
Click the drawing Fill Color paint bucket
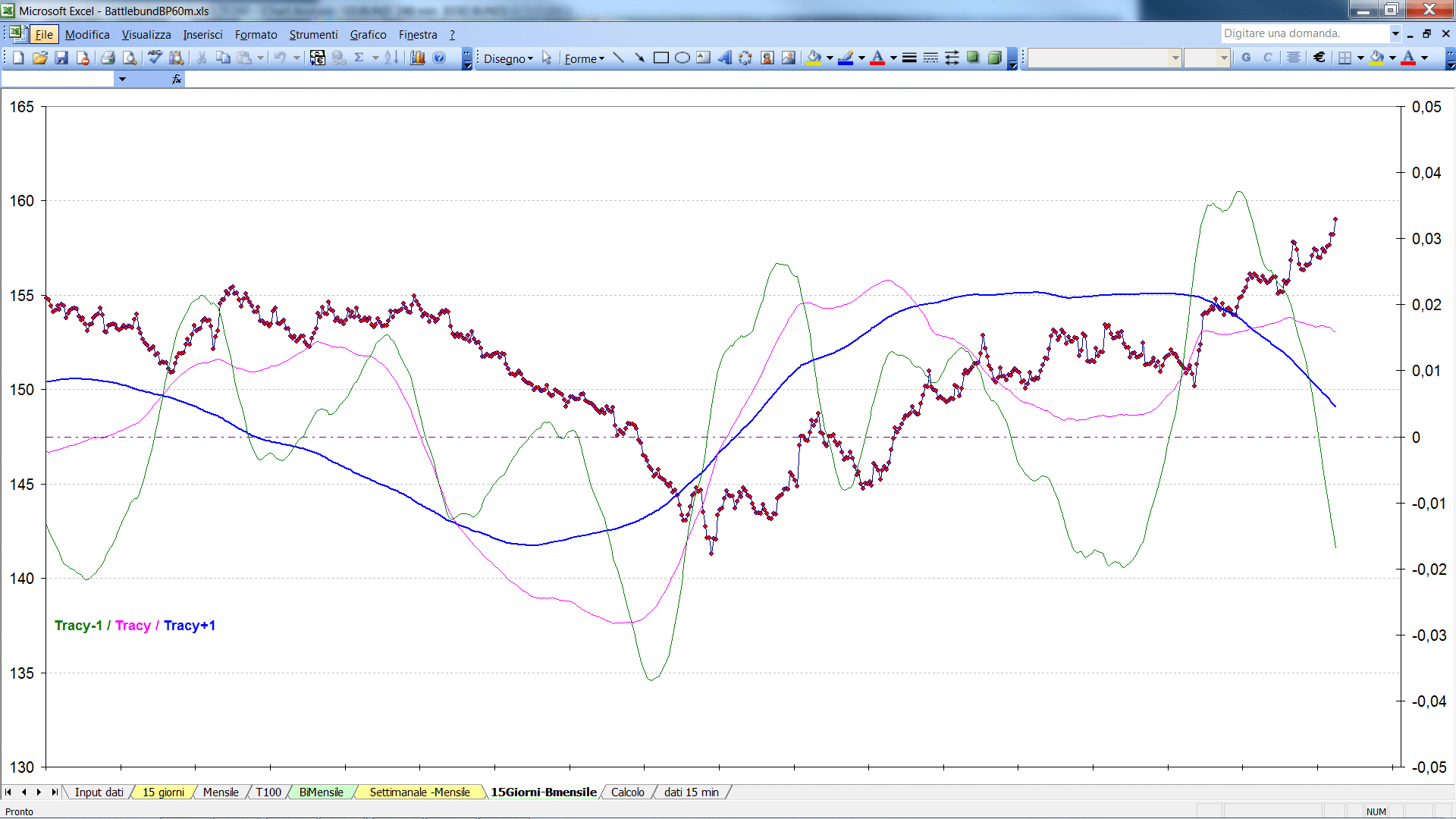pos(814,58)
